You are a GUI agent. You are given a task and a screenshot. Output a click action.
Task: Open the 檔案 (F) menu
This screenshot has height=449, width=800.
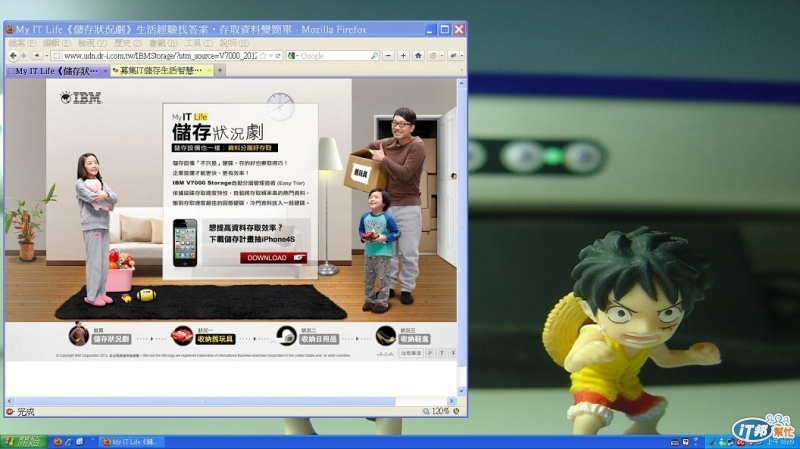(22, 43)
